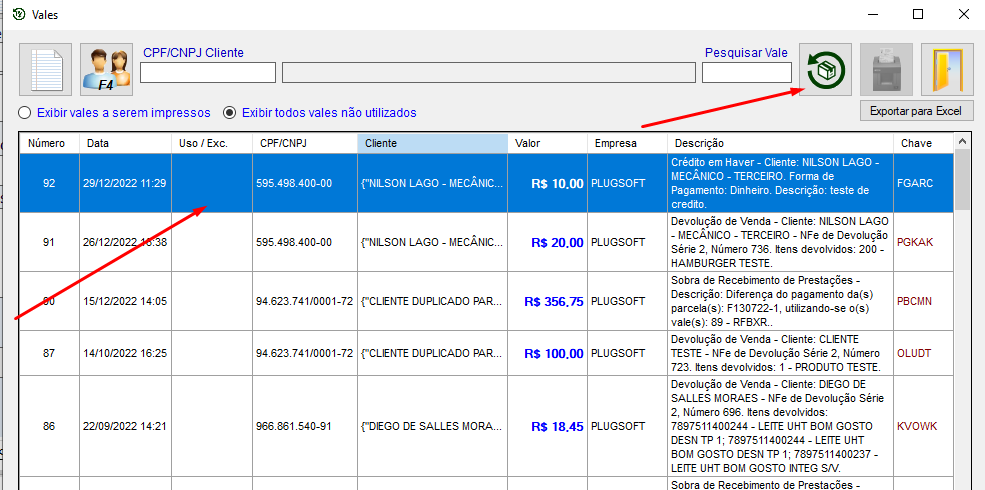Screen dimensions: 985x490
Task: Click the grayed printer icon button
Action: (886, 69)
